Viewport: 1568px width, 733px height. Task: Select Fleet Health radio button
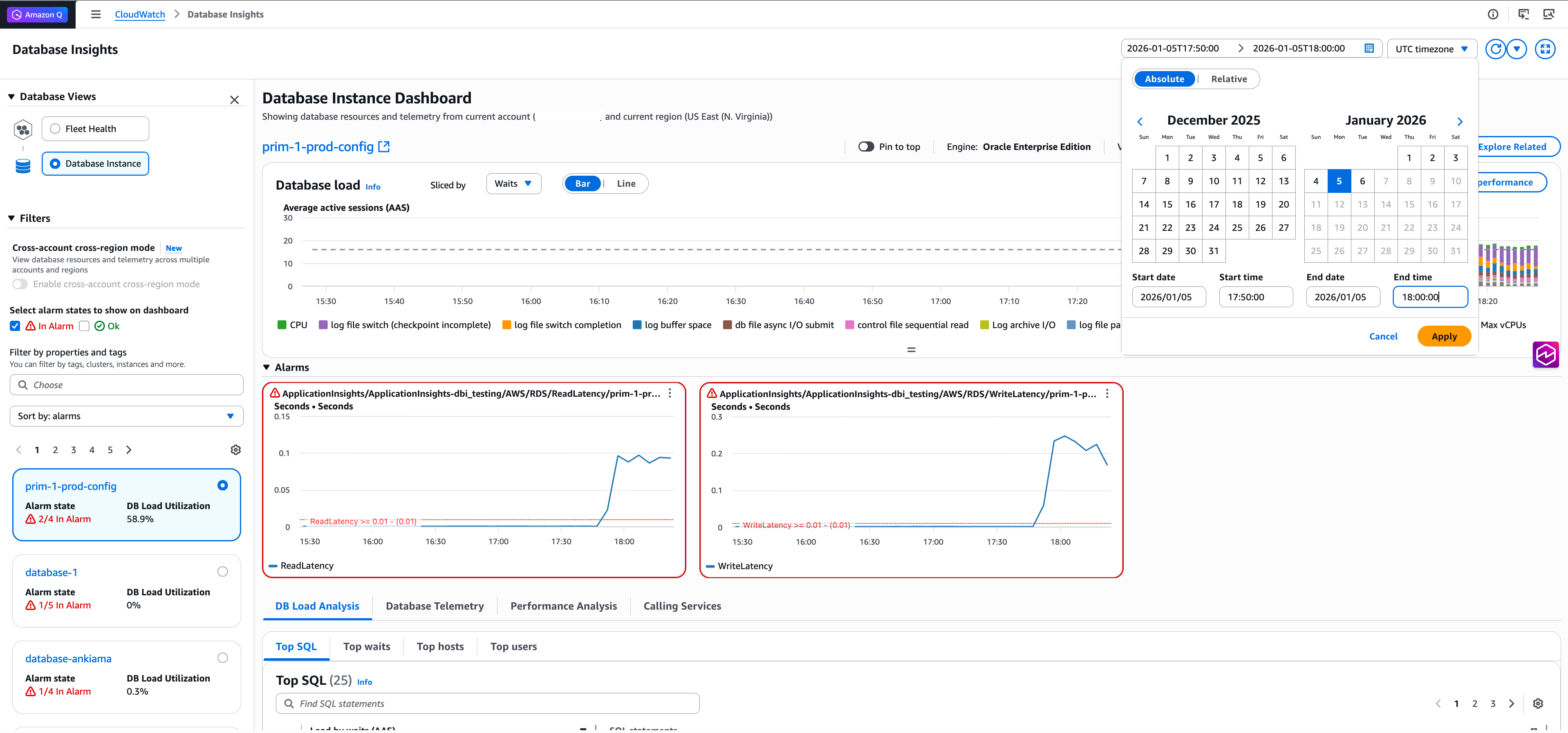[x=55, y=129]
